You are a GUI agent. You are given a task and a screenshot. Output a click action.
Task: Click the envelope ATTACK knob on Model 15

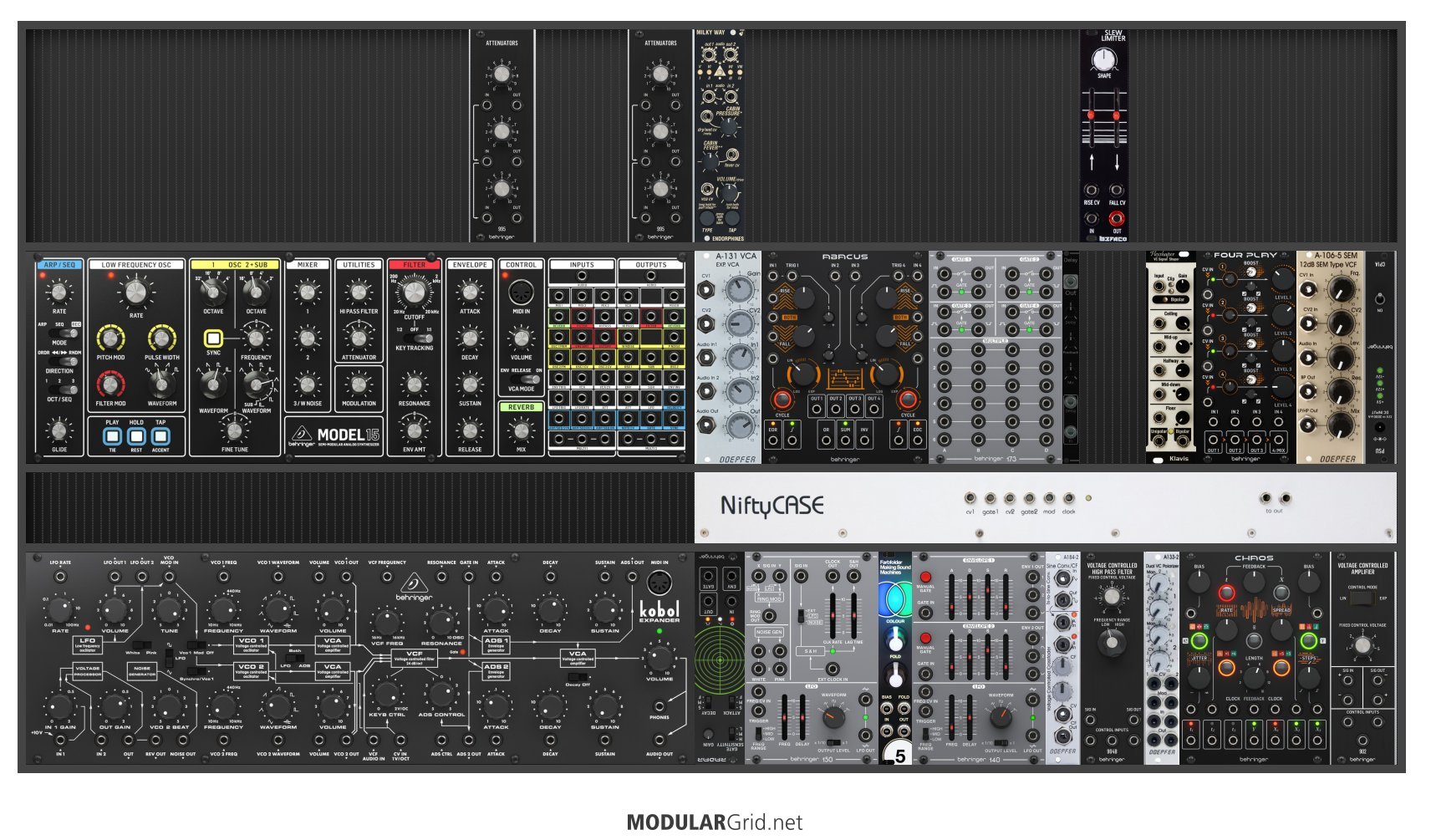pos(470,293)
